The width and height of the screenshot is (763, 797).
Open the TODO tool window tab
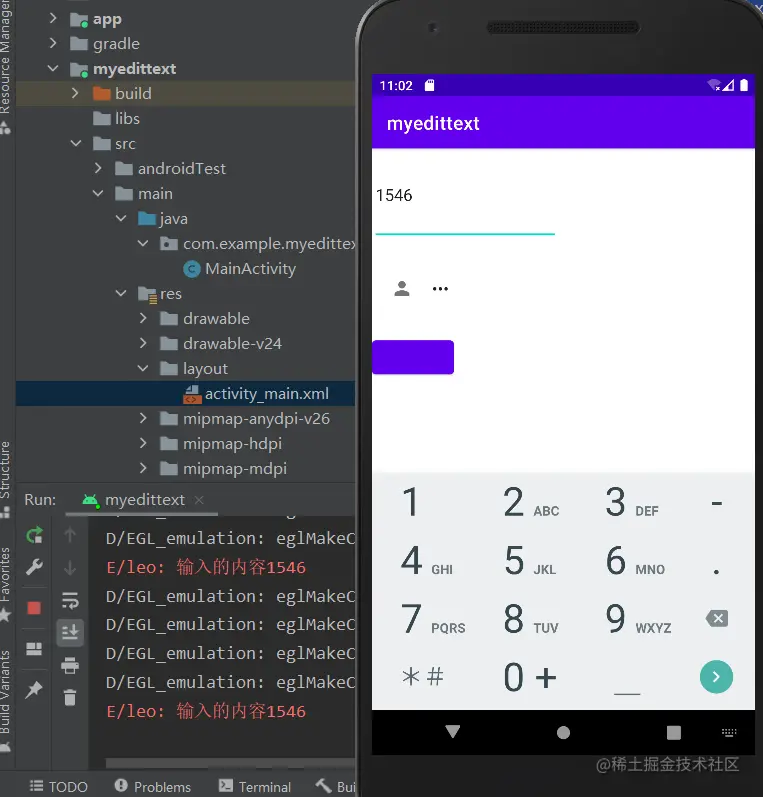coord(58,787)
